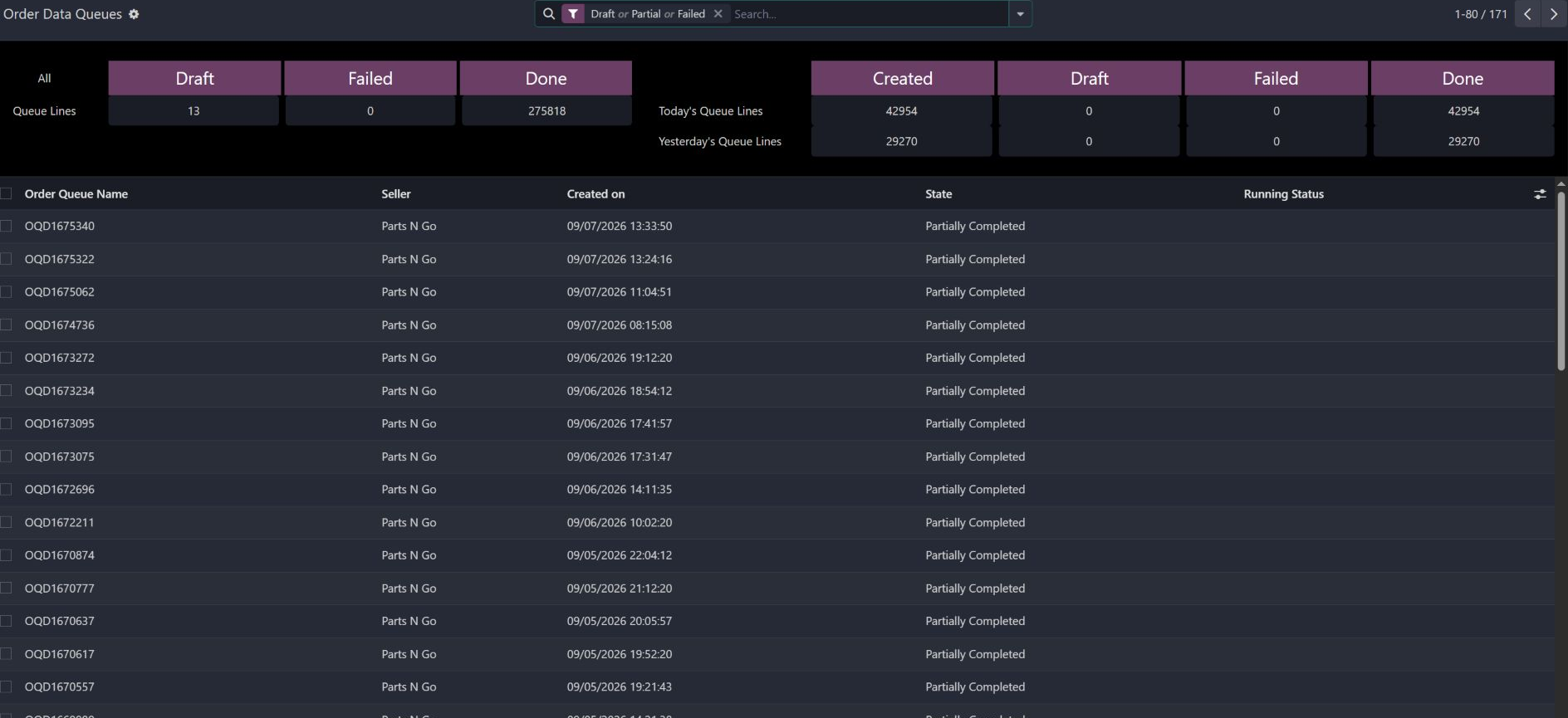Tick the select-all header checkbox
The image size is (1568, 718).
(7, 193)
